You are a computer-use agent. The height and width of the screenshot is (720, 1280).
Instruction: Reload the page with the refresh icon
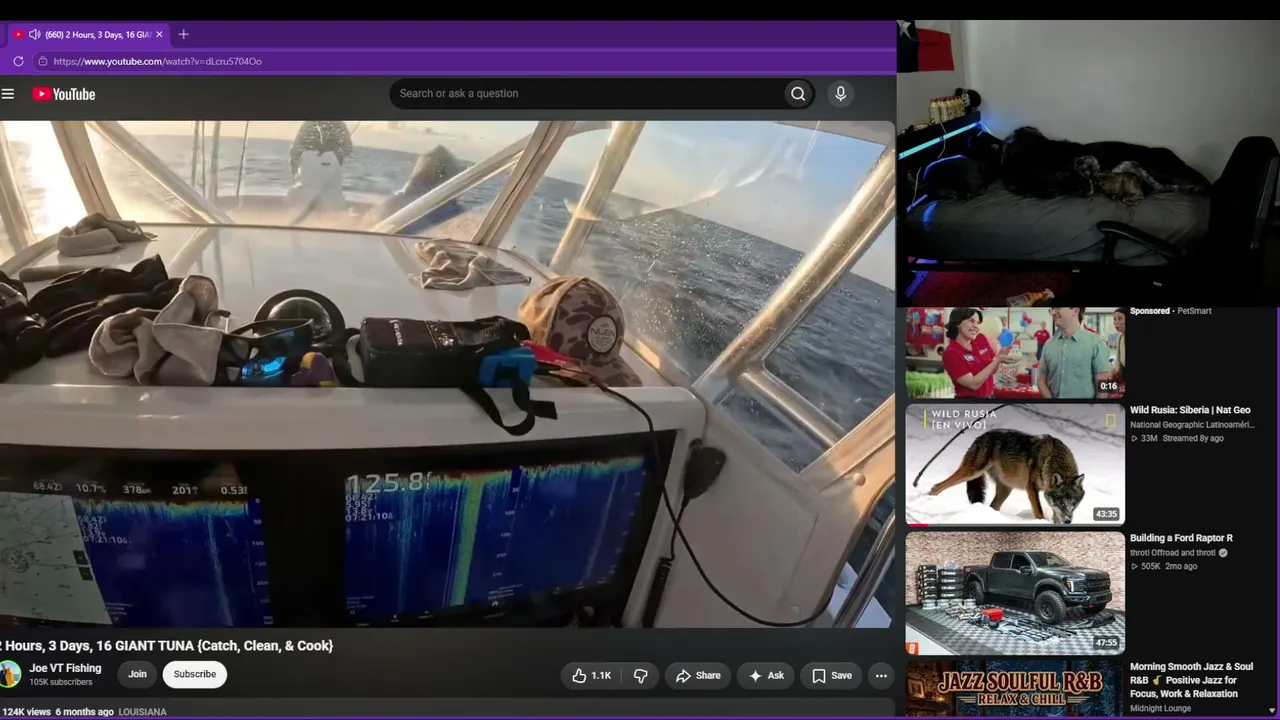tap(18, 61)
